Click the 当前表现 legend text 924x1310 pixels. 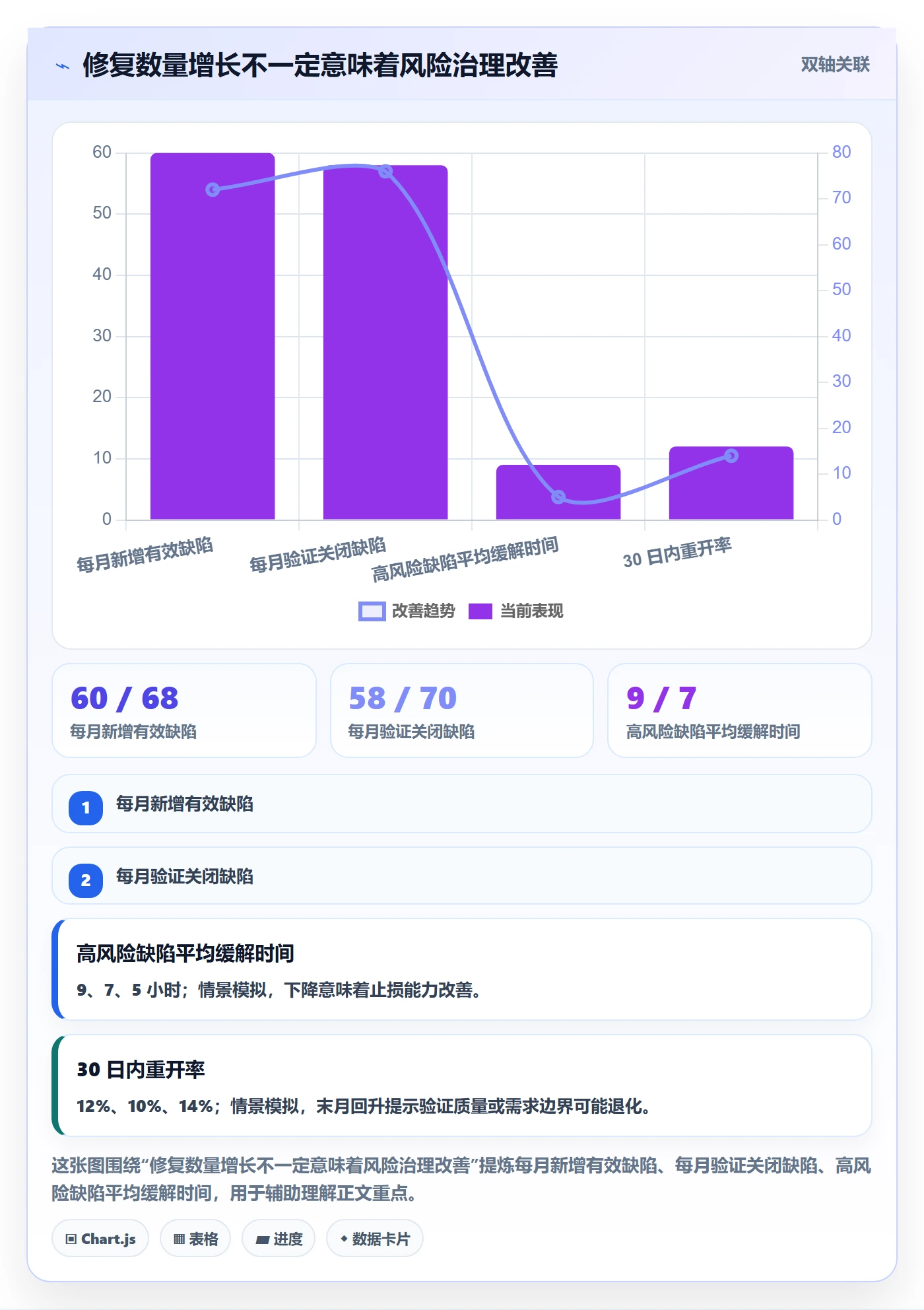point(532,611)
